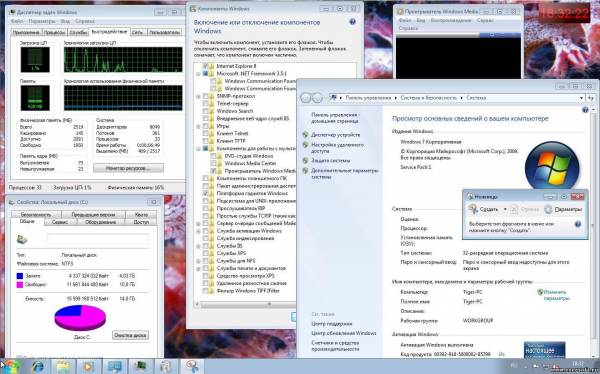
Task: Click the disk label input field
Action: pos(98,240)
